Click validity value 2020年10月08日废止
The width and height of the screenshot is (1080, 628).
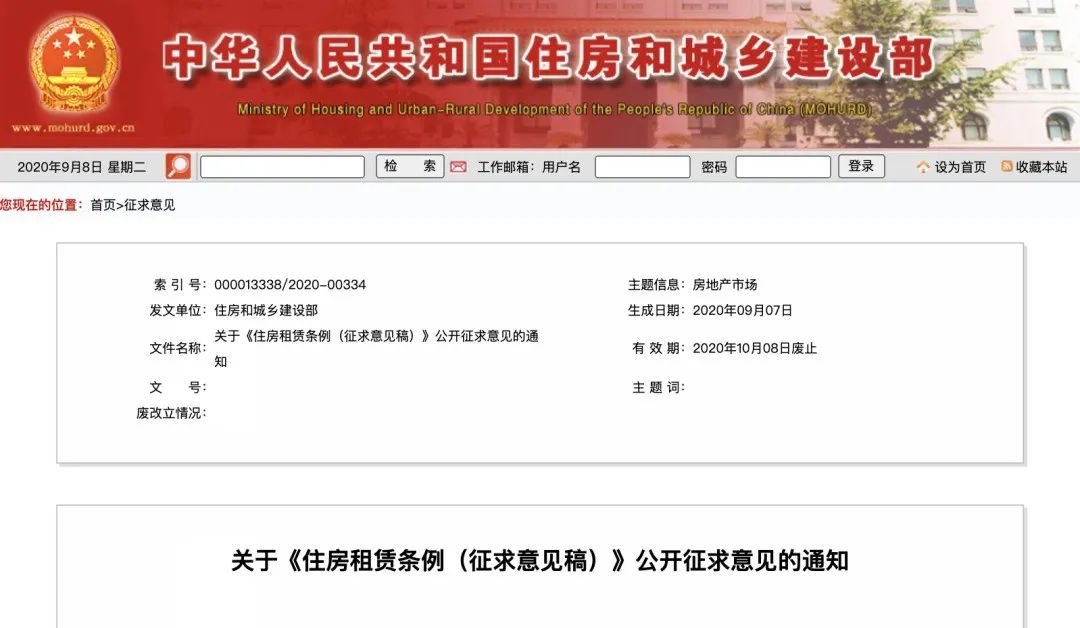tap(754, 348)
